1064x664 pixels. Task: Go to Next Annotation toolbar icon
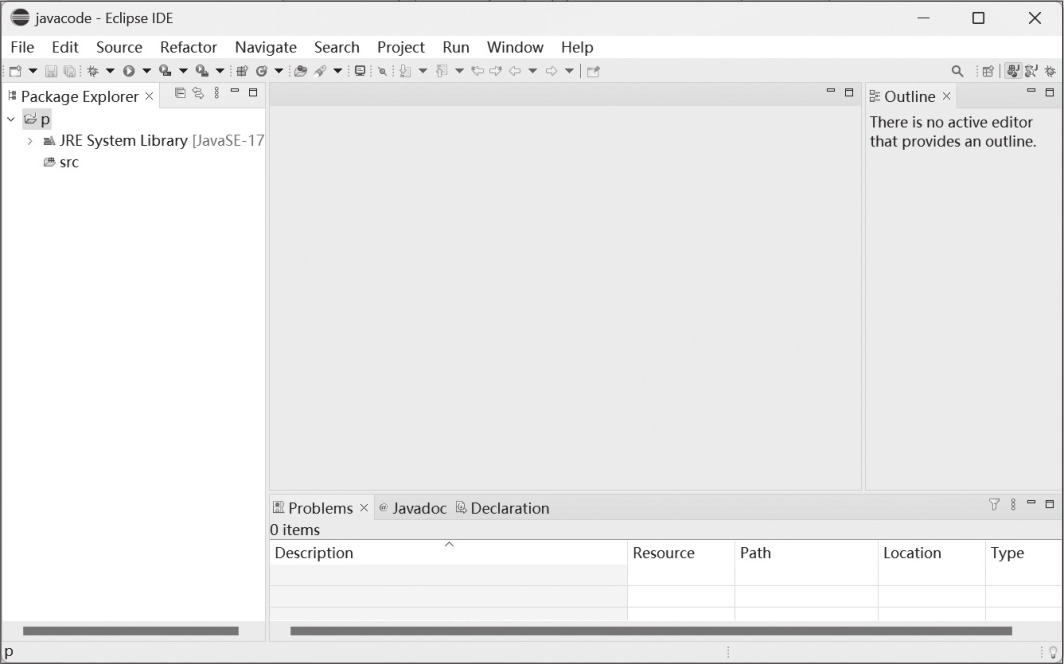[x=405, y=71]
